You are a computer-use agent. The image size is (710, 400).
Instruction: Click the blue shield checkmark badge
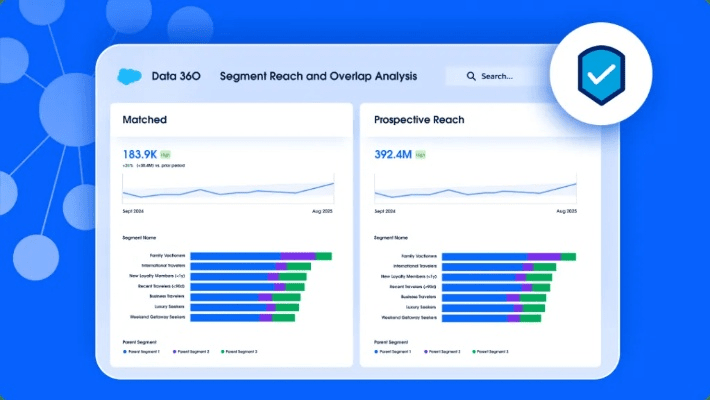(x=601, y=74)
